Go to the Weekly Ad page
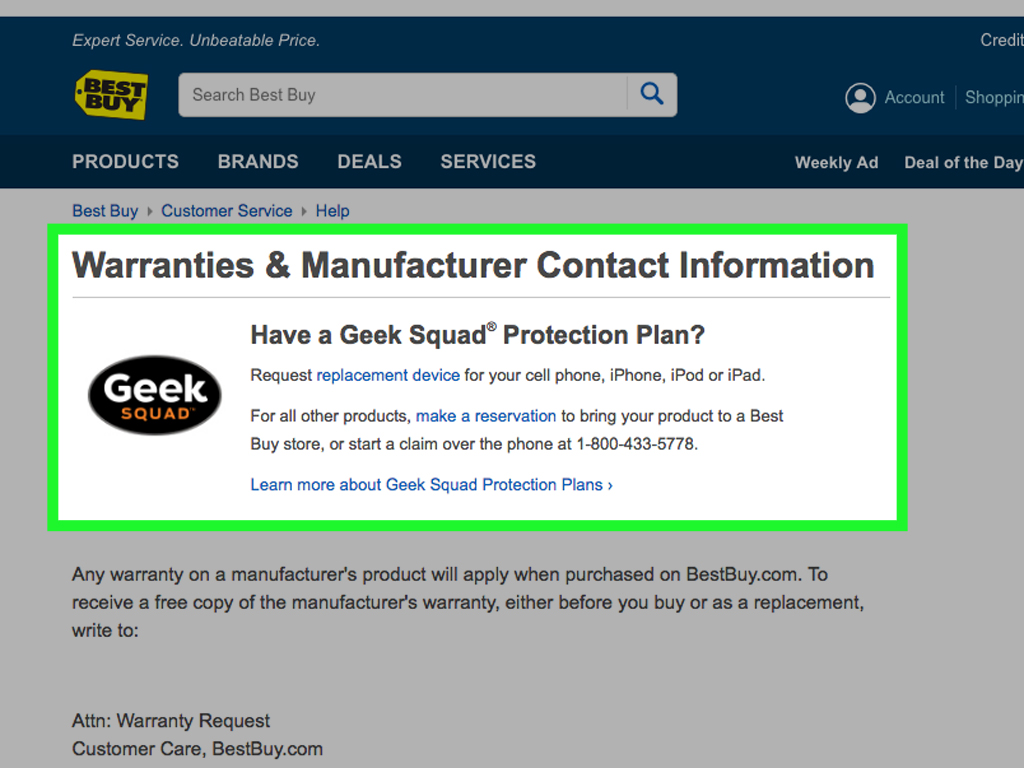1024x768 pixels. click(836, 162)
